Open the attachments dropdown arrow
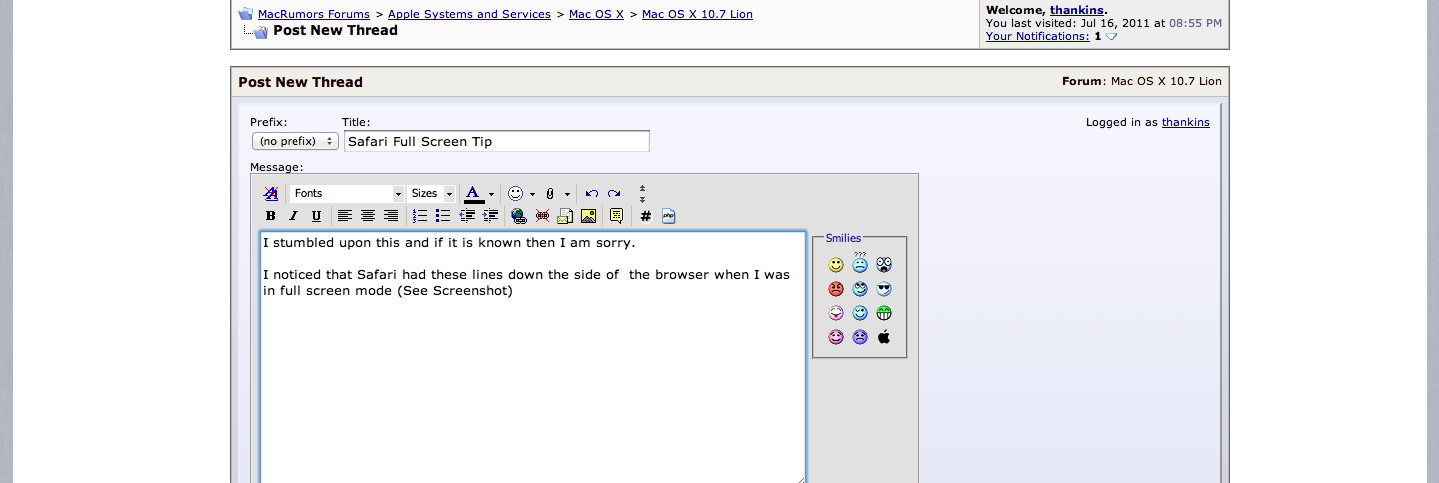This screenshot has width=1439, height=483. (567, 194)
